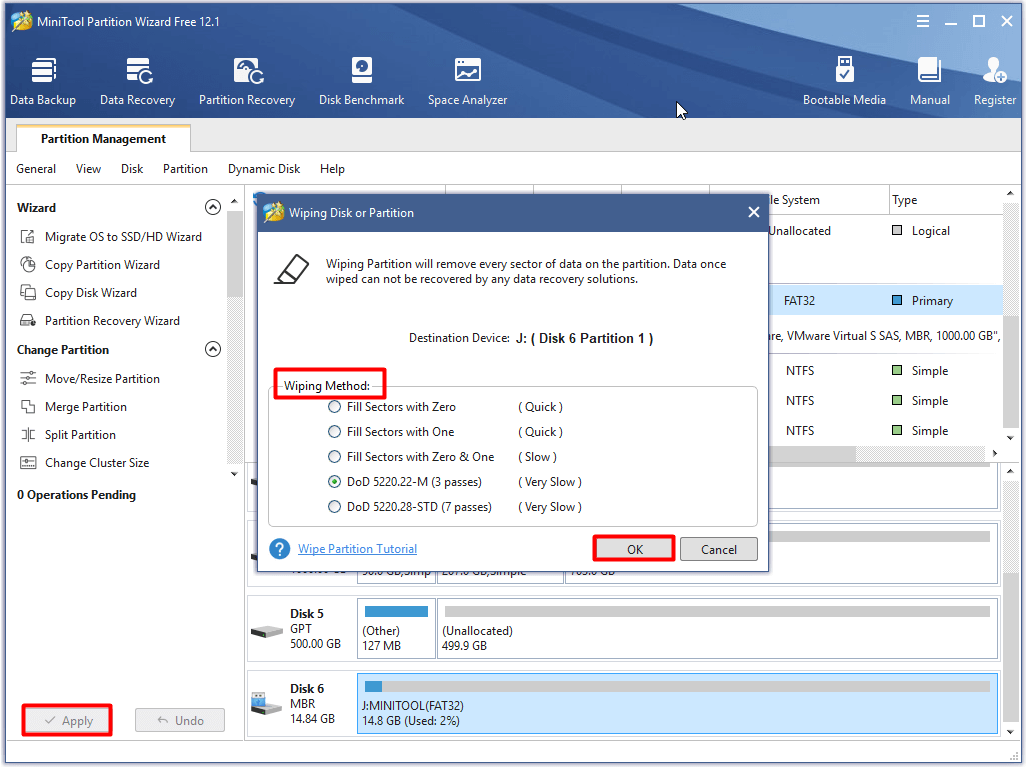The width and height of the screenshot is (1026, 767).
Task: Open the Help menu
Action: (x=332, y=169)
